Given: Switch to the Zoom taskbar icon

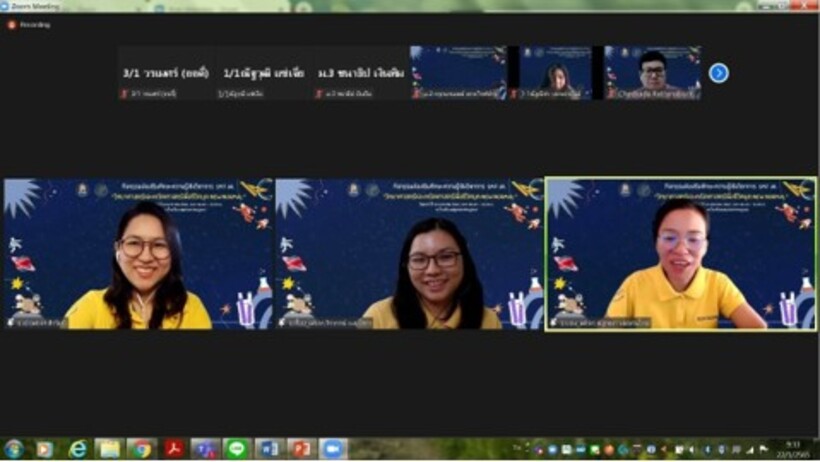Looking at the screenshot, I should tap(332, 449).
